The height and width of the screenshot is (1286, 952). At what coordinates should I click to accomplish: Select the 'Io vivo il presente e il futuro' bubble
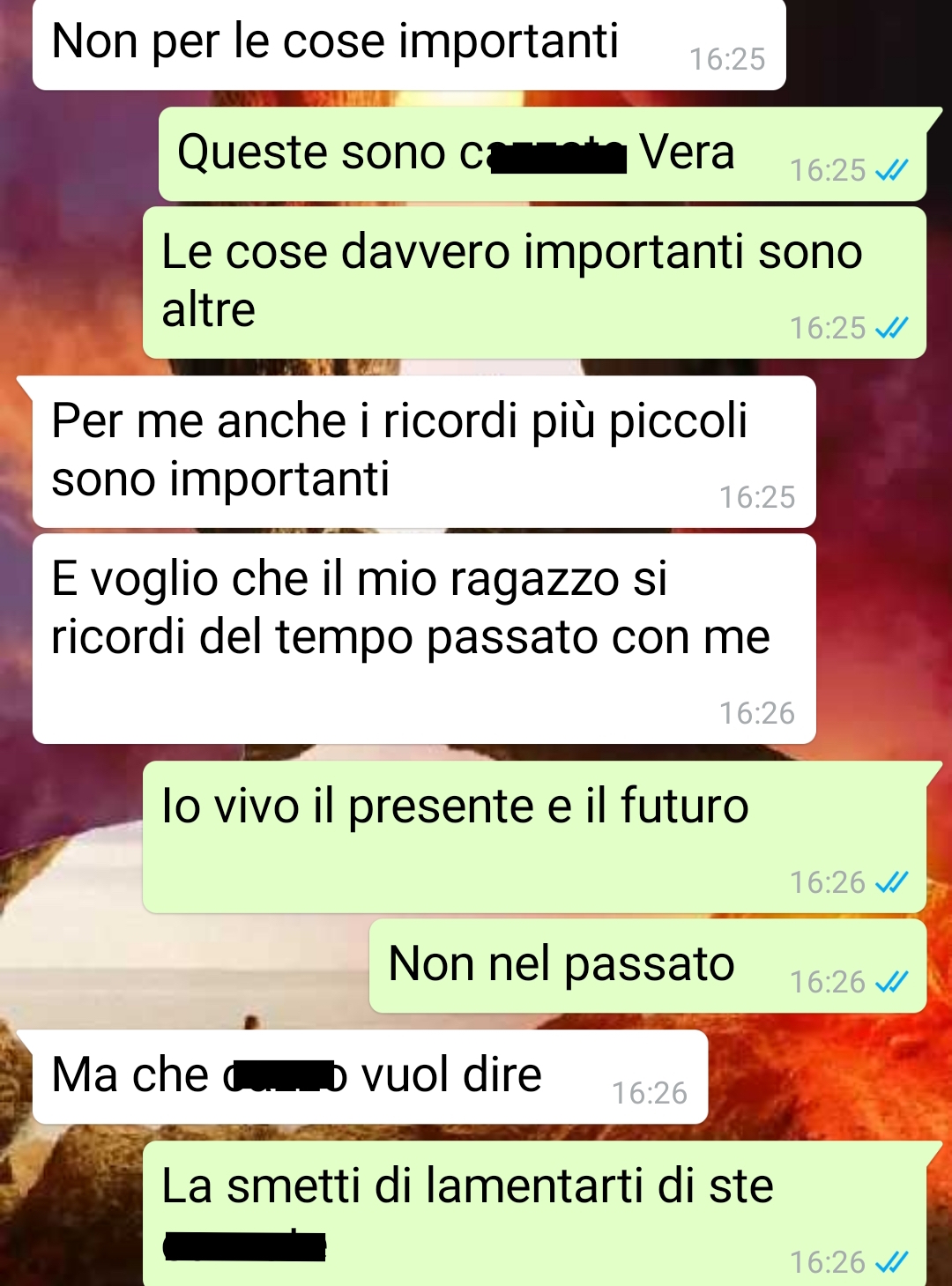(534, 837)
